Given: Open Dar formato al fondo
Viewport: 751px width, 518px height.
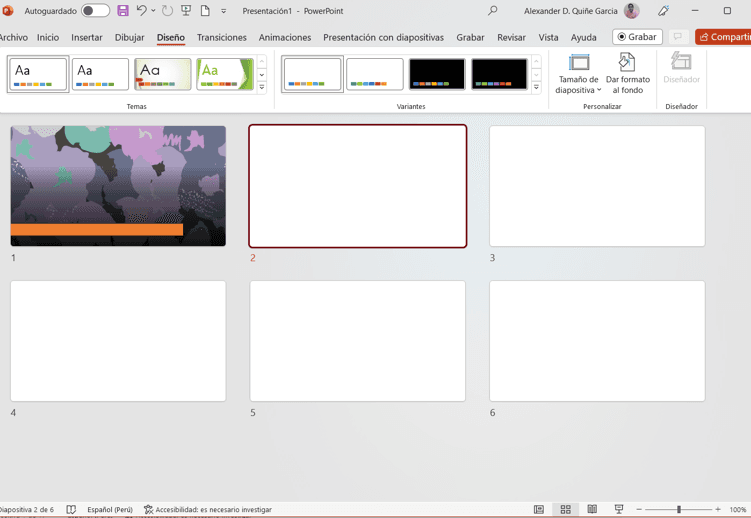Looking at the screenshot, I should click(x=627, y=74).
